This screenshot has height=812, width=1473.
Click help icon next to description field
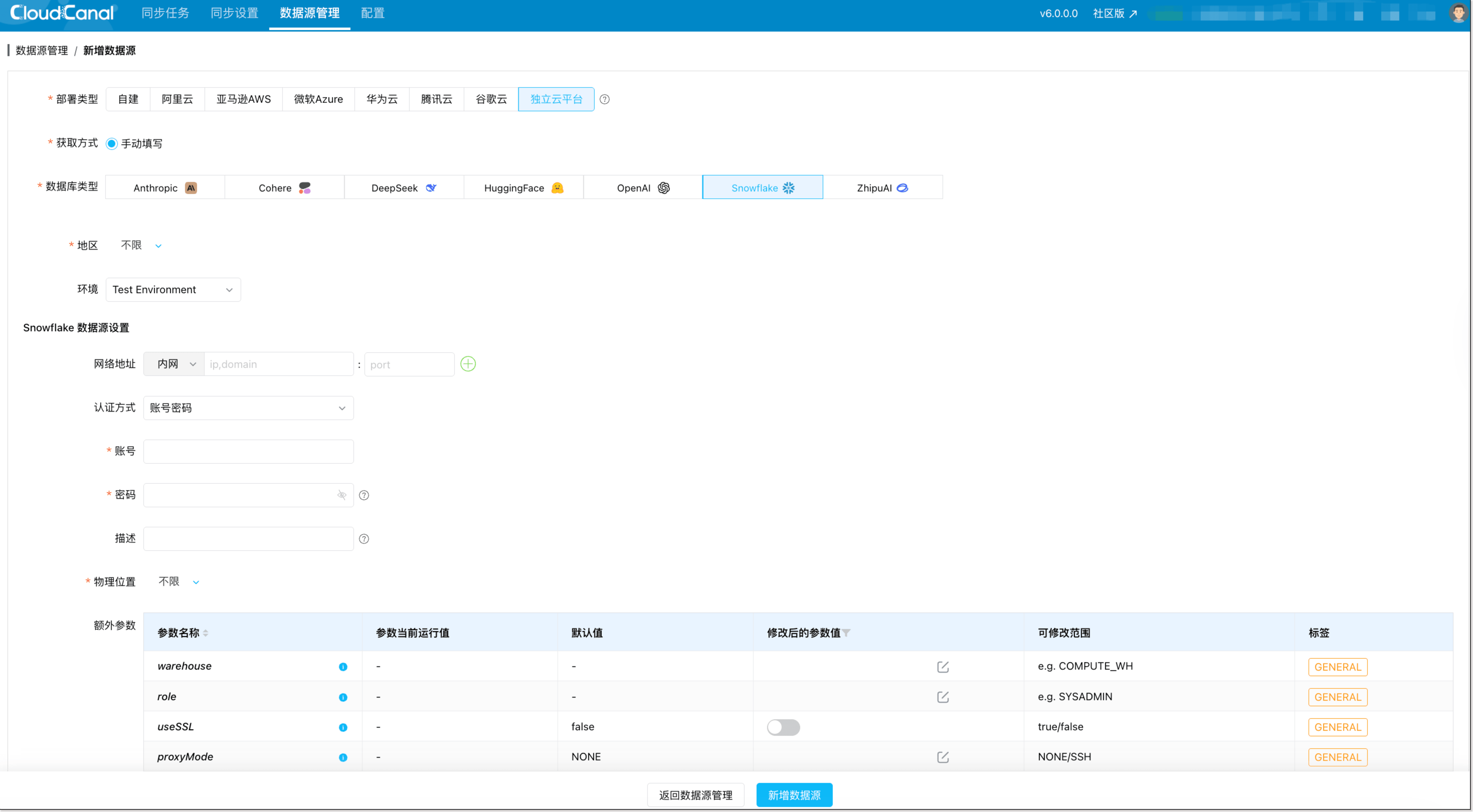(364, 539)
